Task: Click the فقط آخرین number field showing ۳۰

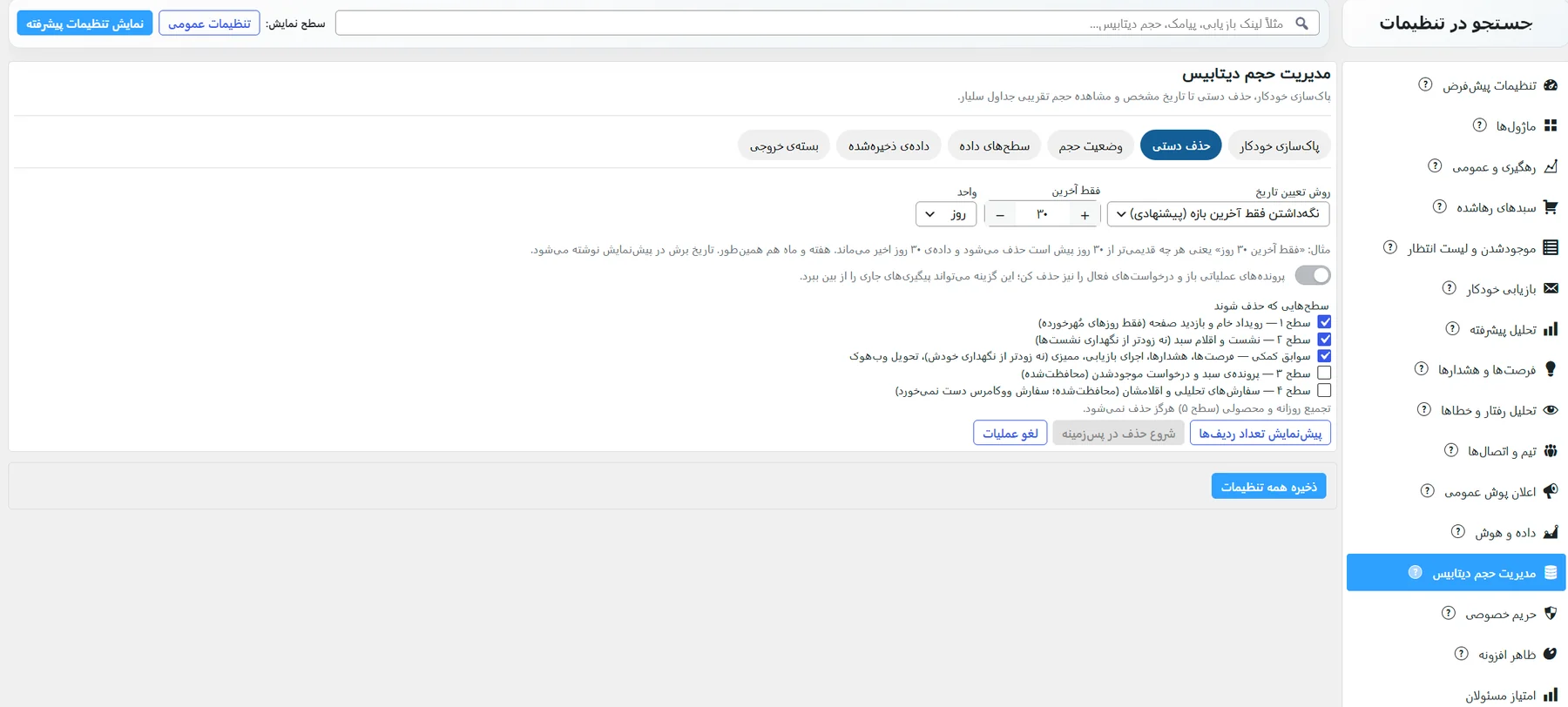Action: click(x=1043, y=214)
